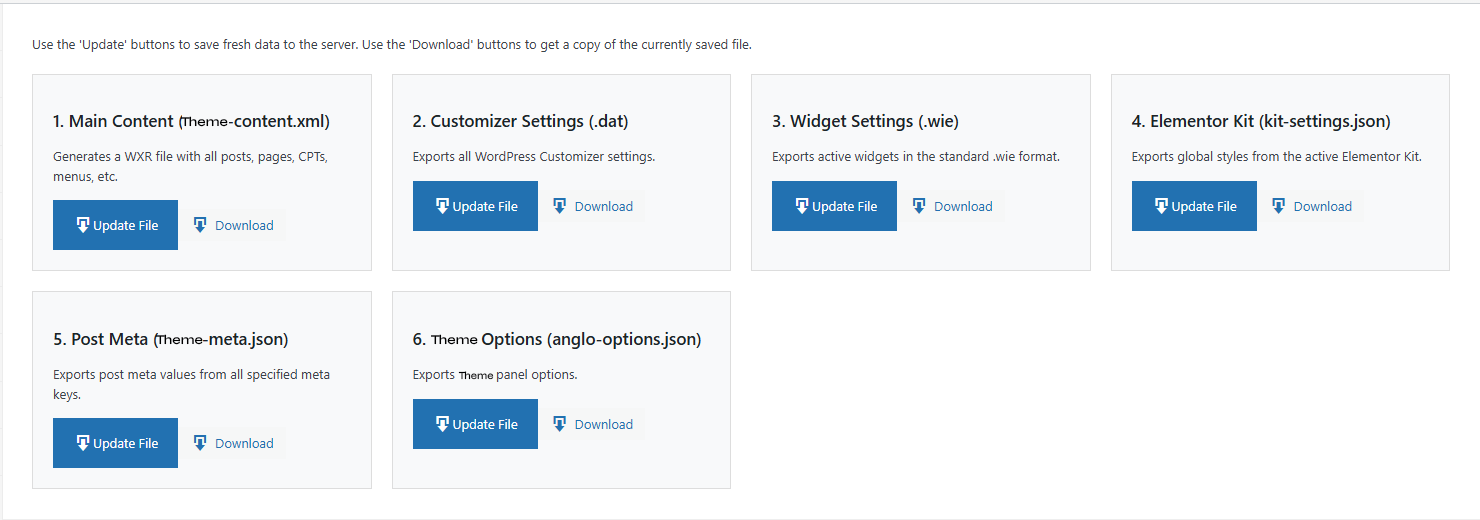The image size is (1480, 520).
Task: Download the Widget Settings .wie file
Action: click(x=962, y=206)
